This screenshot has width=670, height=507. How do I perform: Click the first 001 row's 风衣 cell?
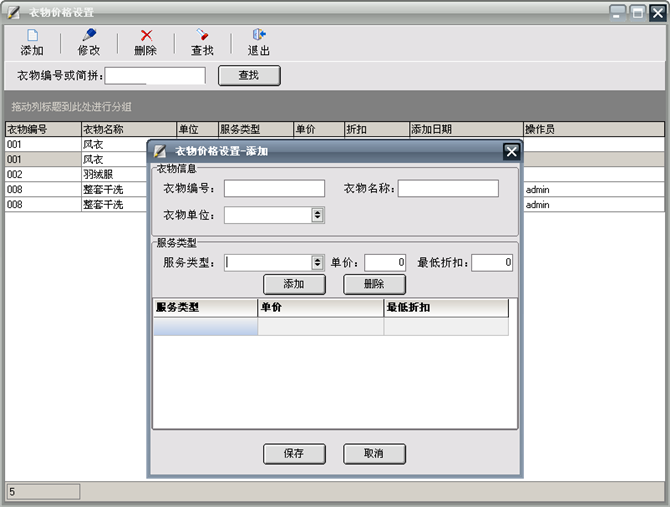click(114, 144)
